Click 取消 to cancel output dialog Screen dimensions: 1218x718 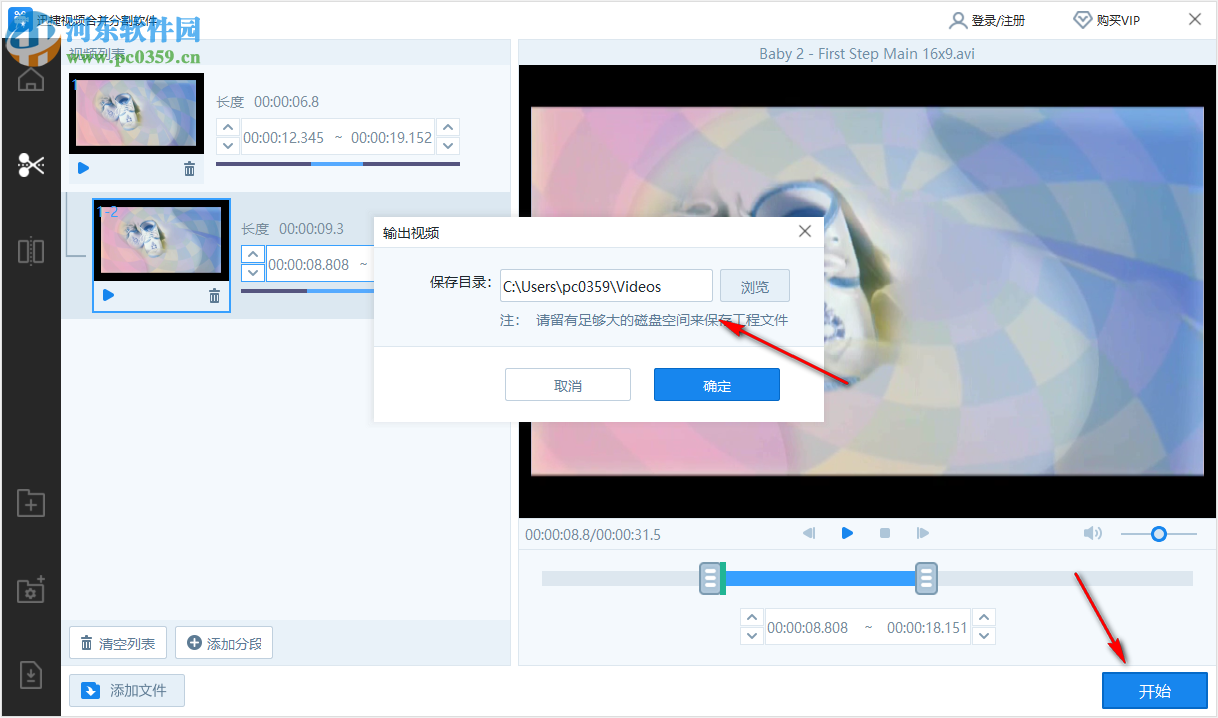pos(568,385)
